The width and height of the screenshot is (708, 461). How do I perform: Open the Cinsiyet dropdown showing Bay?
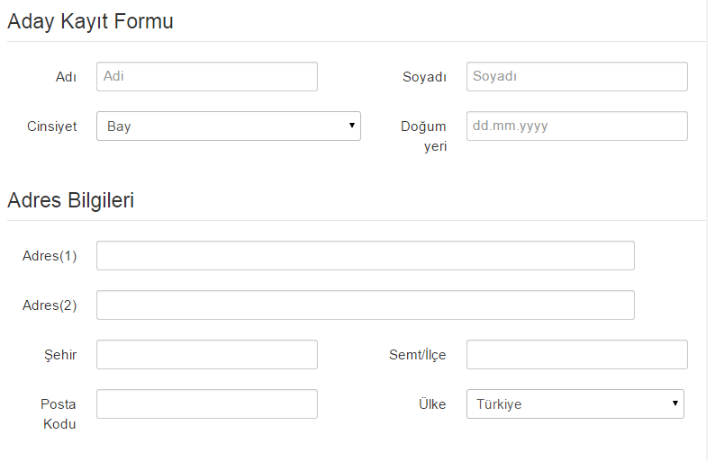tap(228, 126)
